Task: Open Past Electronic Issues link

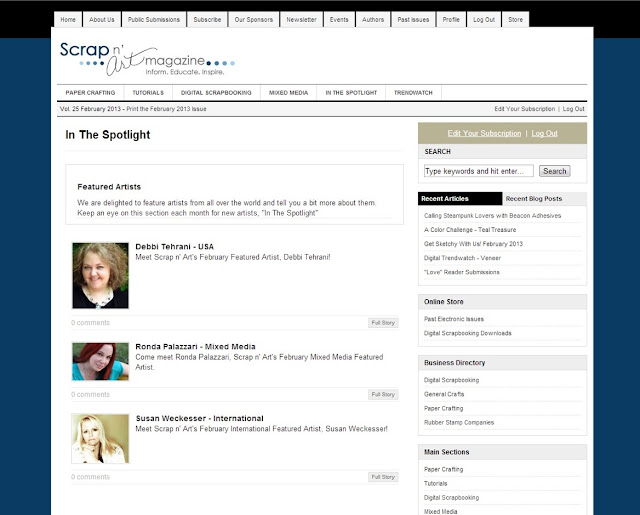Action: coord(453,319)
